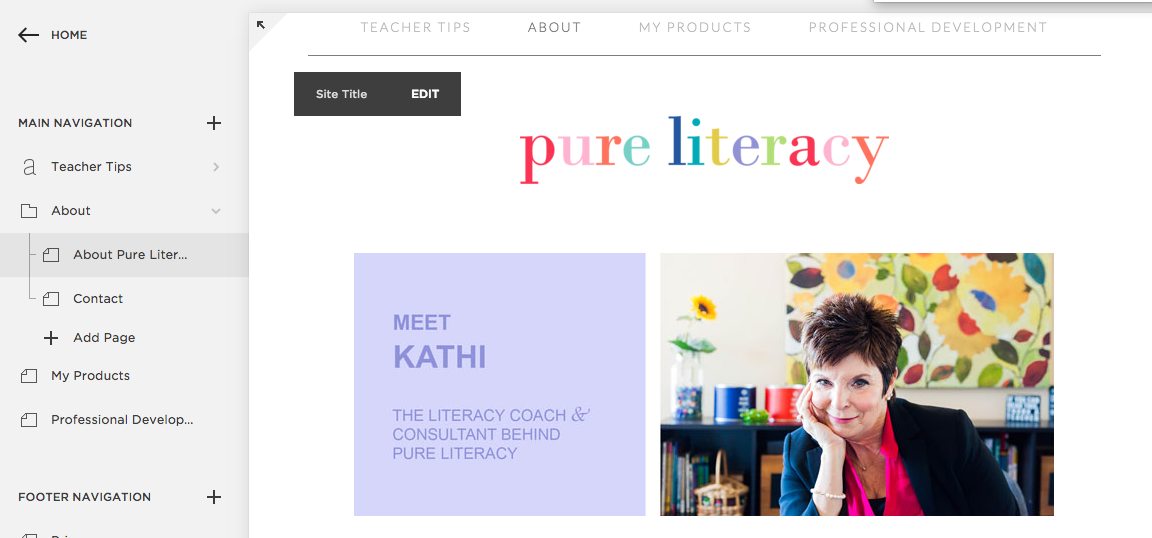
Task: Click the About folder icon
Action: pos(29,211)
